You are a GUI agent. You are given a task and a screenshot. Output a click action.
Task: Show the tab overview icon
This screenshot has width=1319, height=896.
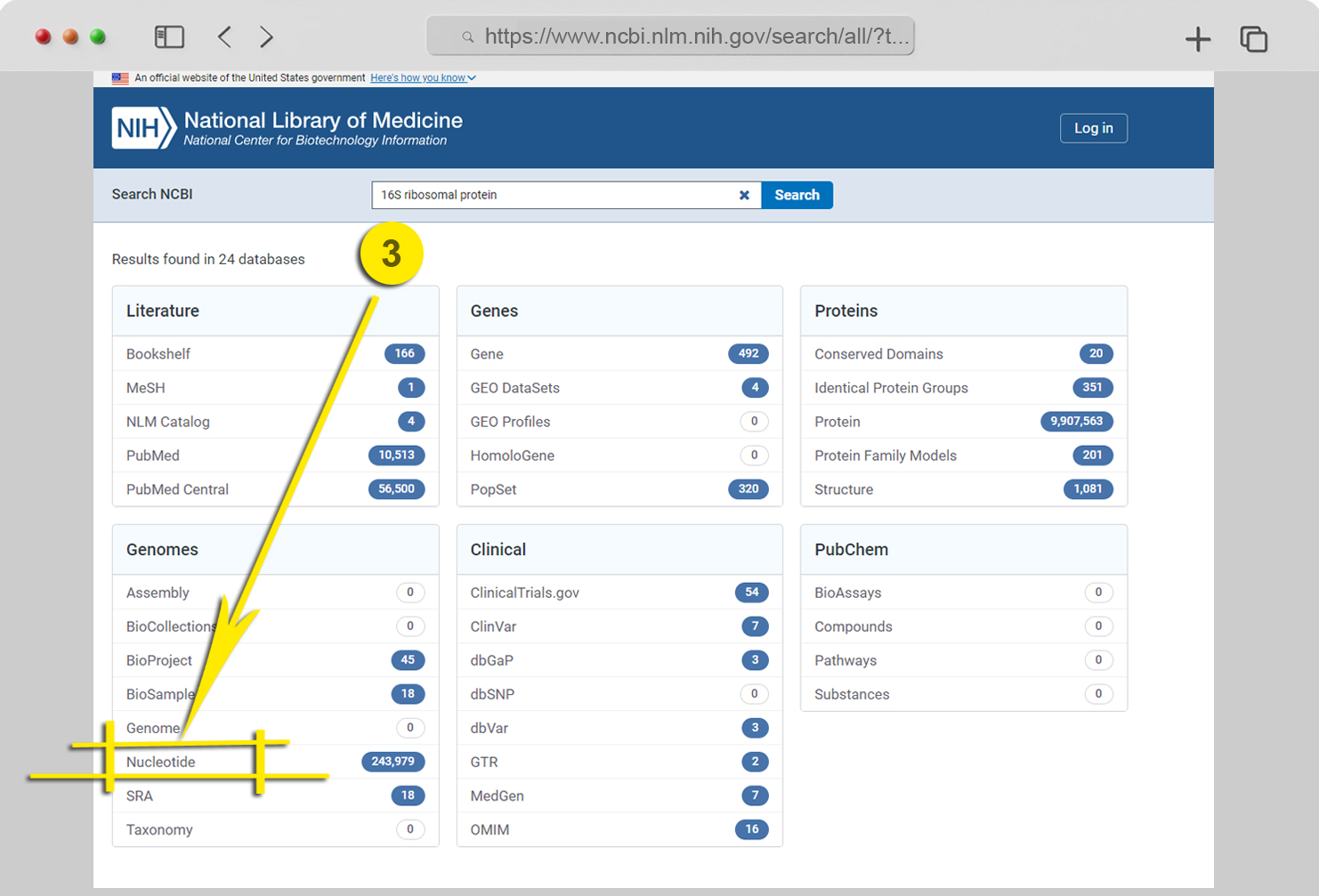point(1253,39)
